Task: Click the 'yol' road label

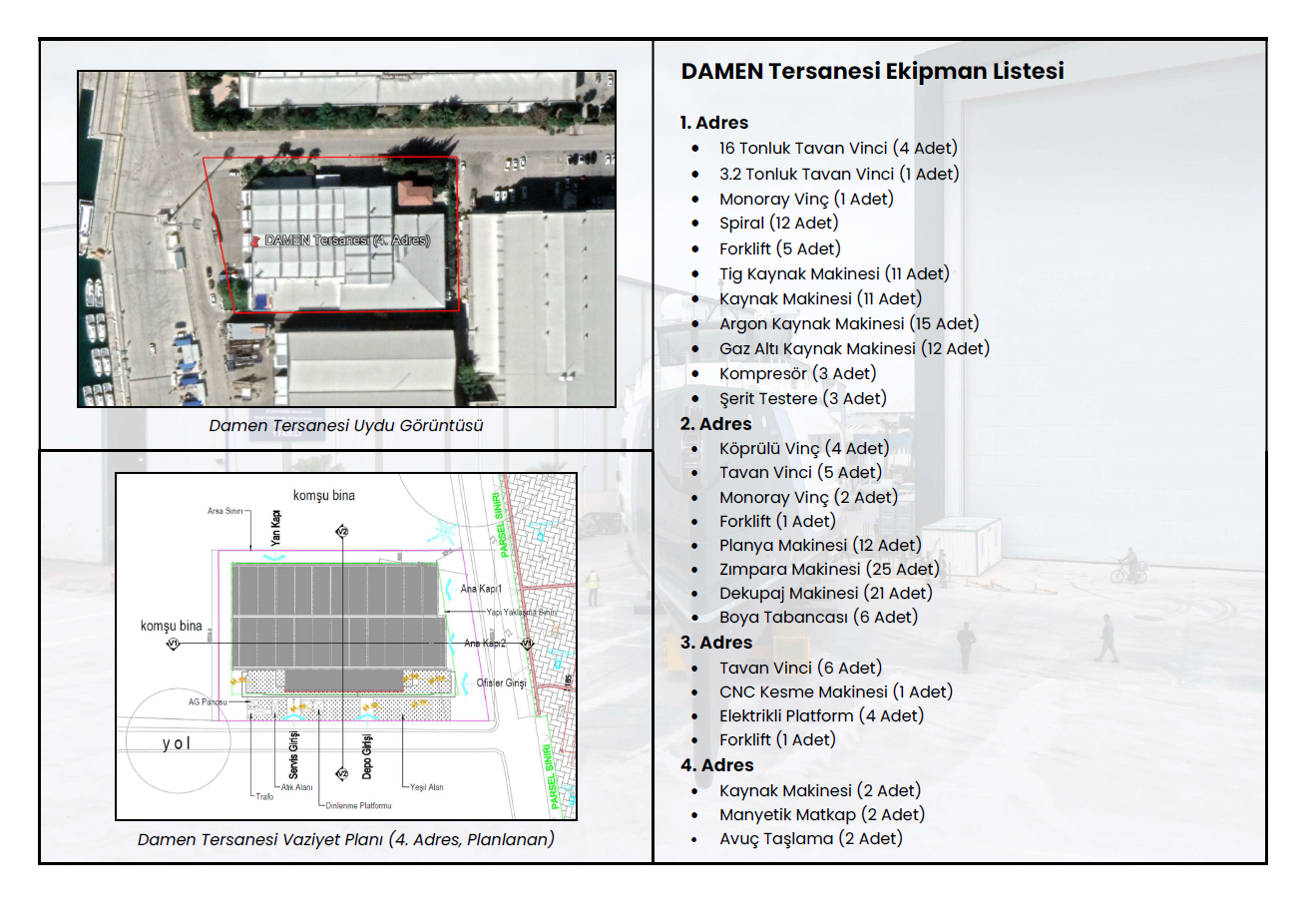Action: click(x=176, y=743)
